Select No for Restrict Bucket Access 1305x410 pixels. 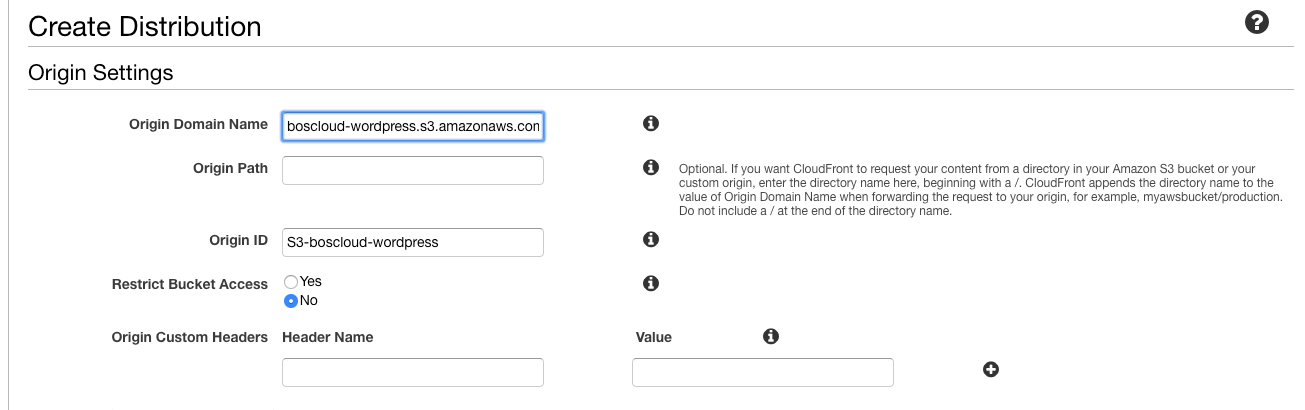(x=291, y=300)
